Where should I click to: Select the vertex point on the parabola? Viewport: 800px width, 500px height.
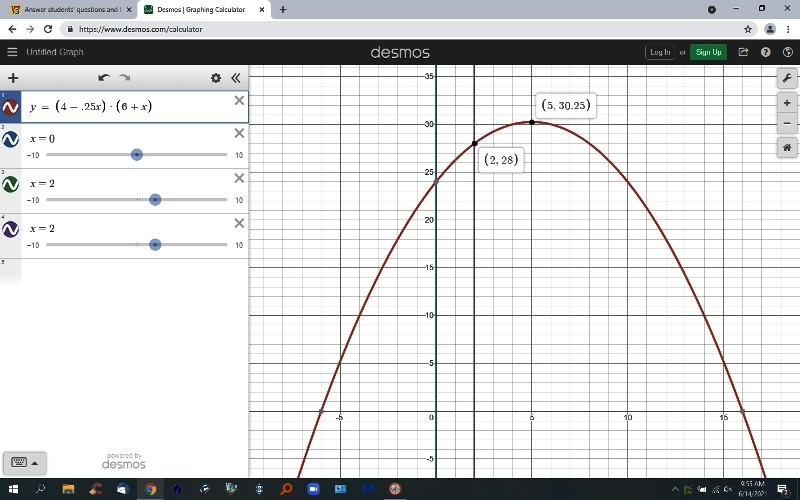tap(532, 122)
